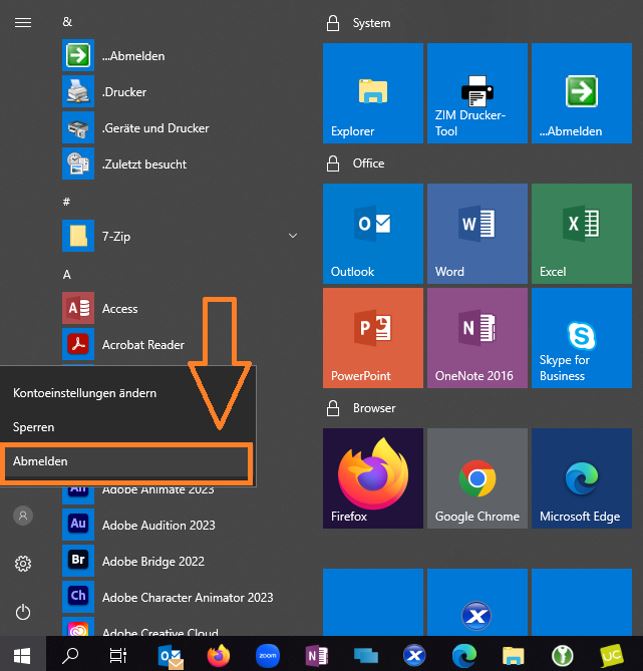Open Task View on the taskbar
This screenshot has width=643, height=671.
click(x=118, y=655)
